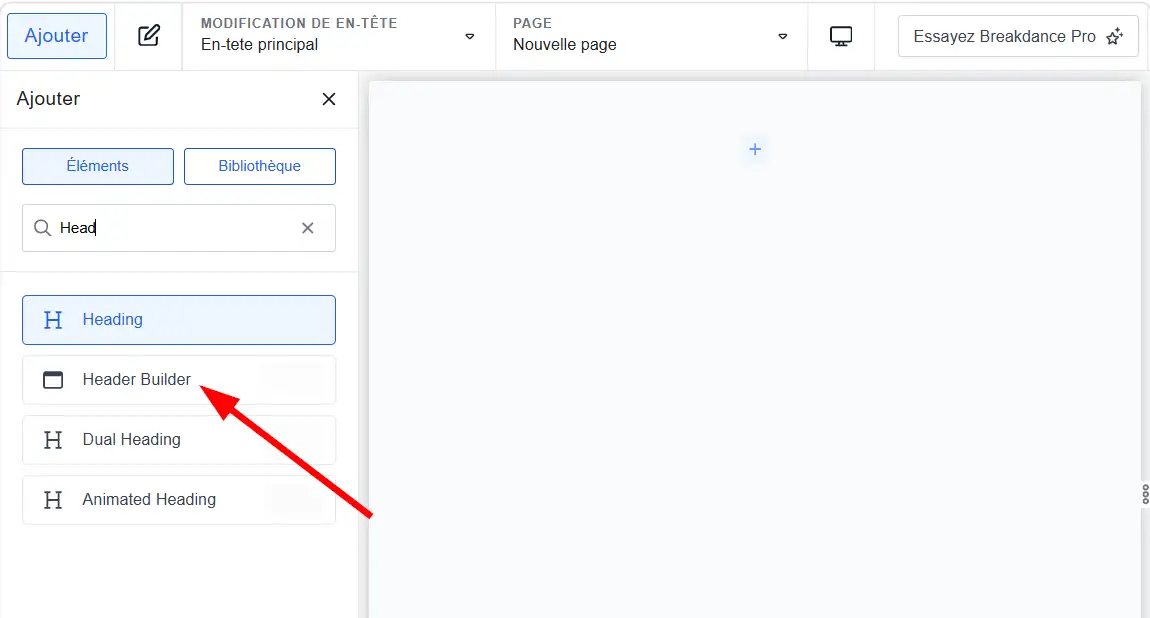The height and width of the screenshot is (618, 1150).
Task: Add the Header Builder element
Action: (179, 380)
